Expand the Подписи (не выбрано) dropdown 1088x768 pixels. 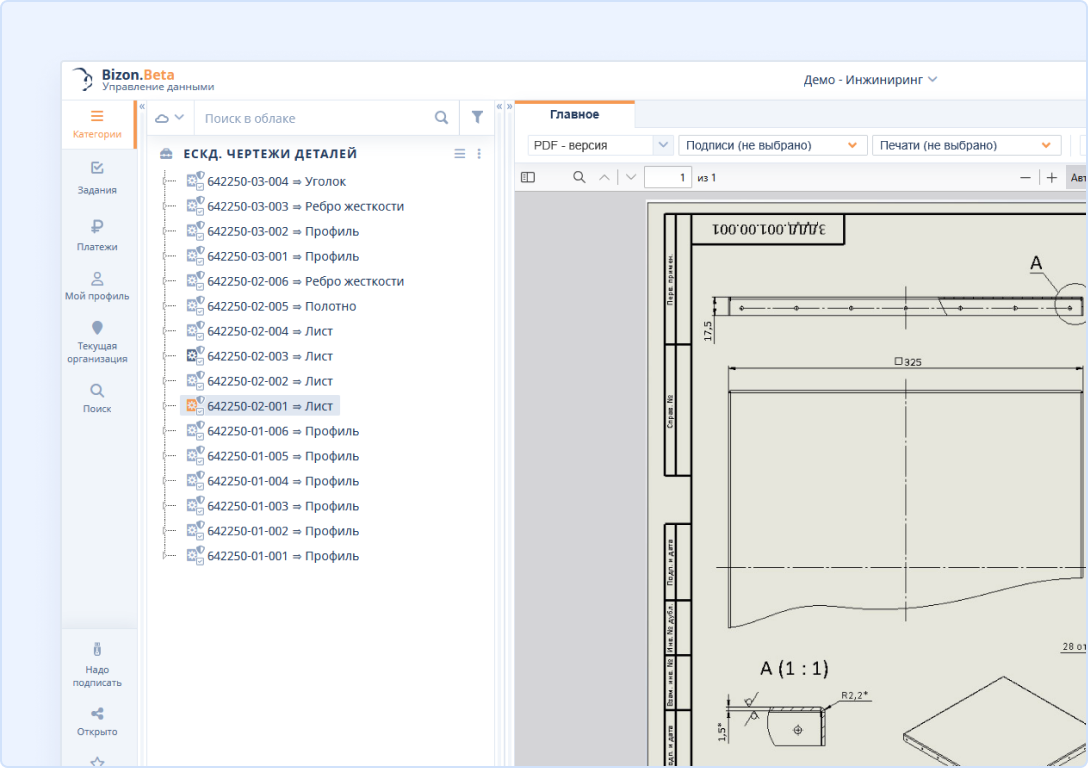[x=769, y=145]
